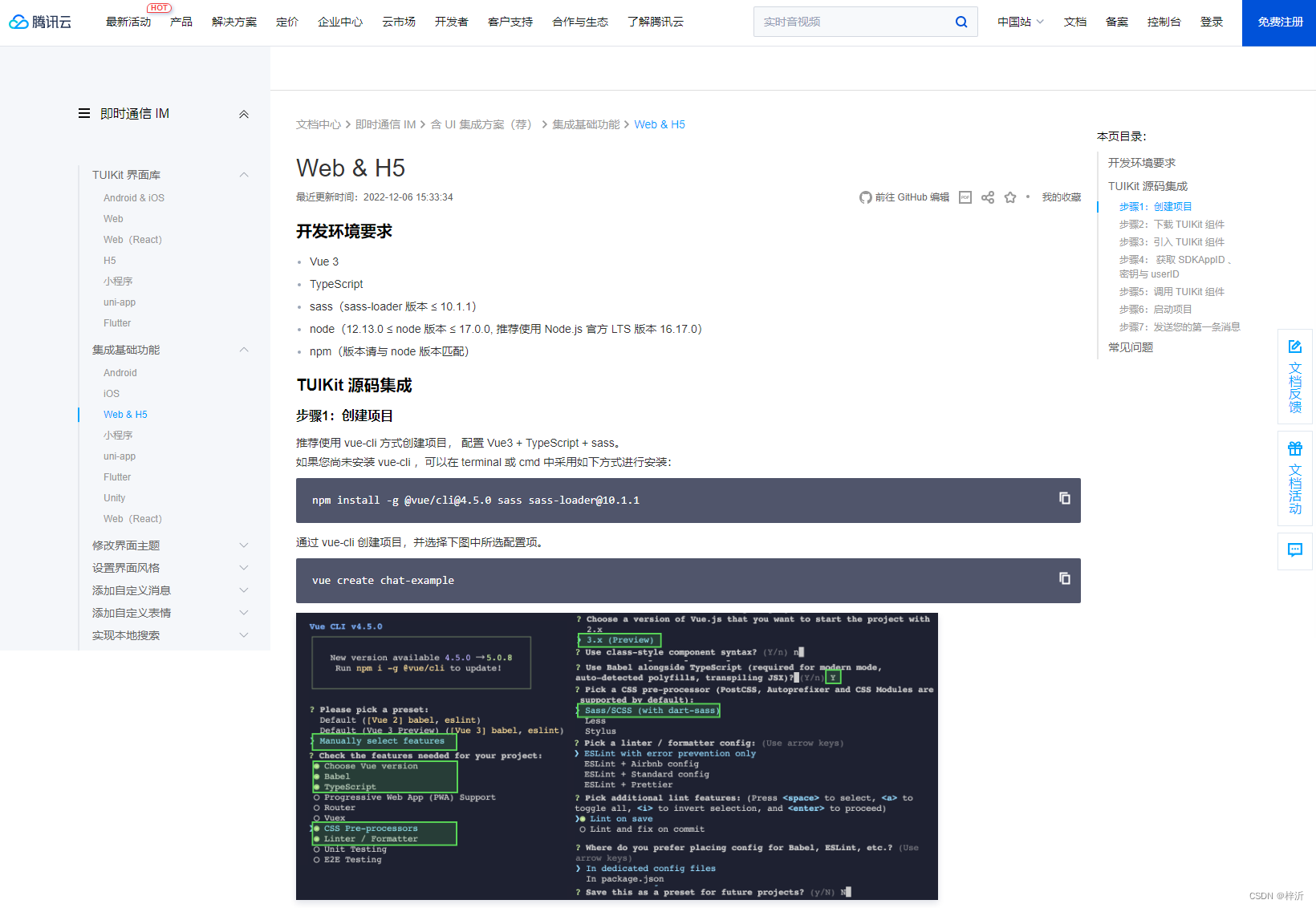The height and width of the screenshot is (908, 1316).
Task: Collapse the 集成基础功能 section
Action: point(244,350)
